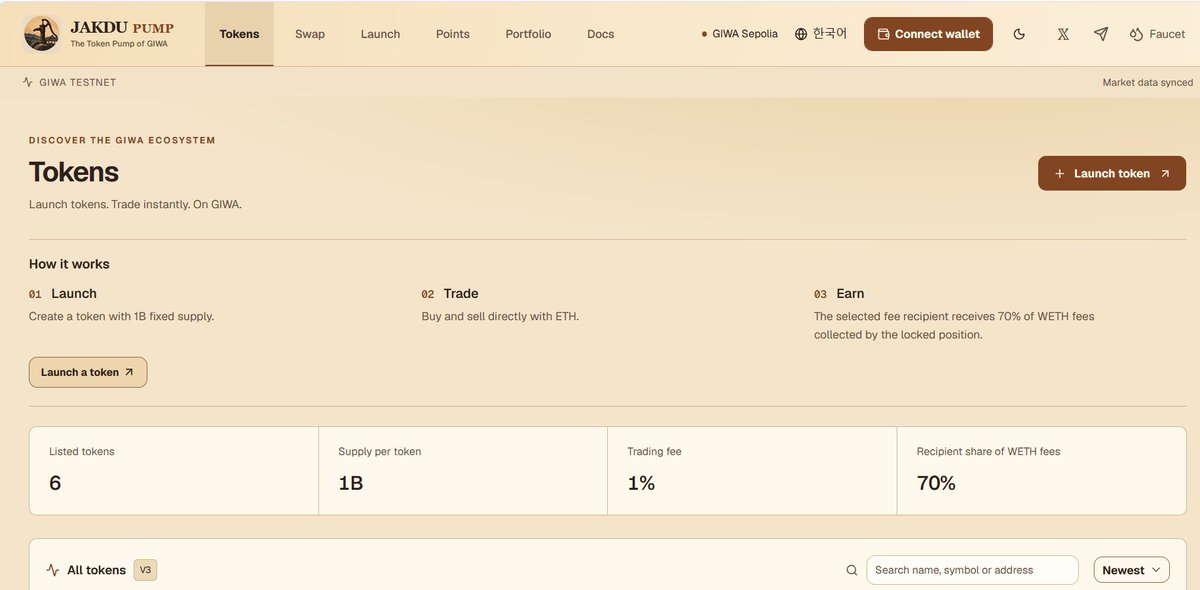
Task: Click the search field for tokens
Action: (972, 570)
